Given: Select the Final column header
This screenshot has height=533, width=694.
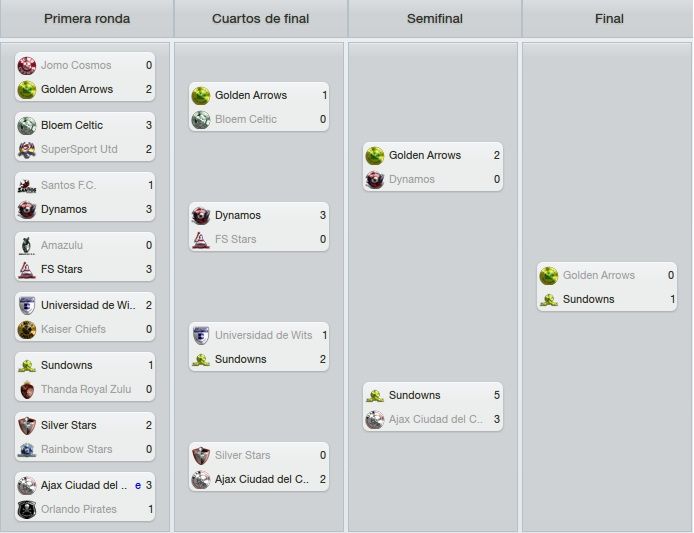Looking at the screenshot, I should tap(609, 19).
